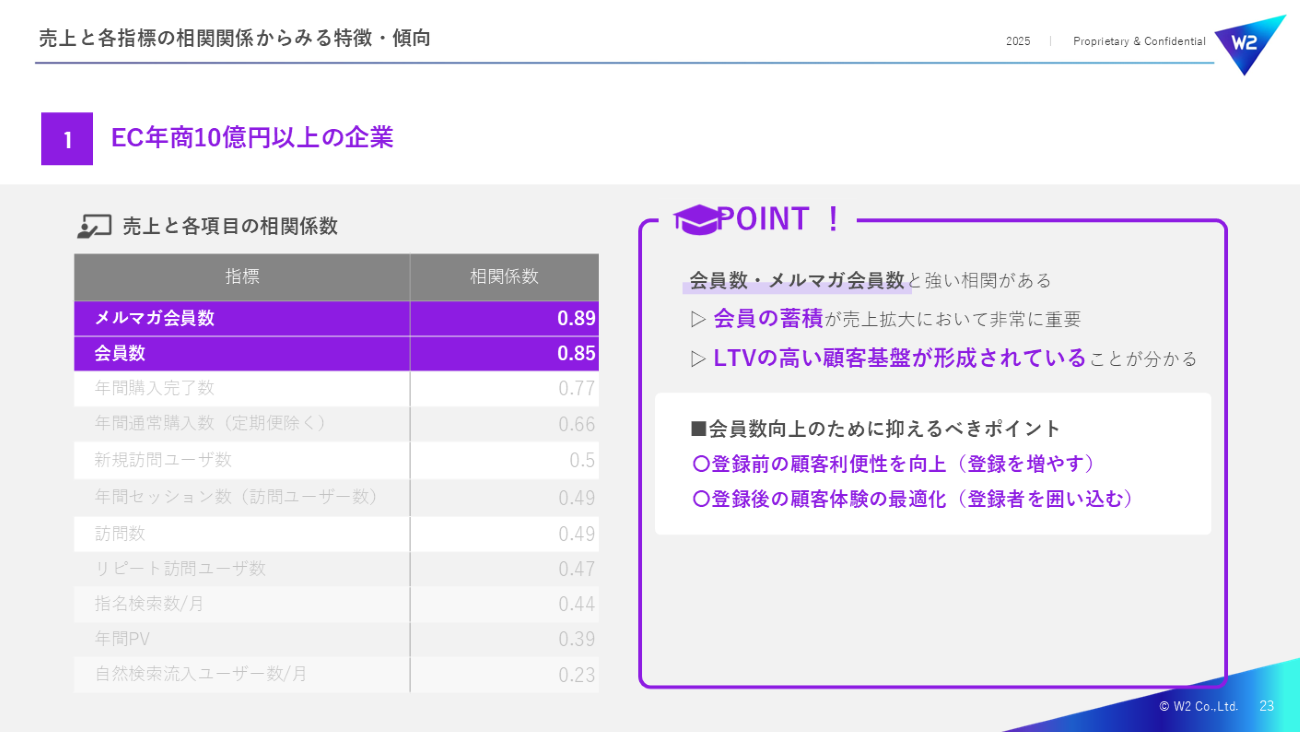1300x732 pixels.
Task: Click the presenter icon beside 売上と各項目の相関係数
Action: pyautogui.click(x=94, y=226)
